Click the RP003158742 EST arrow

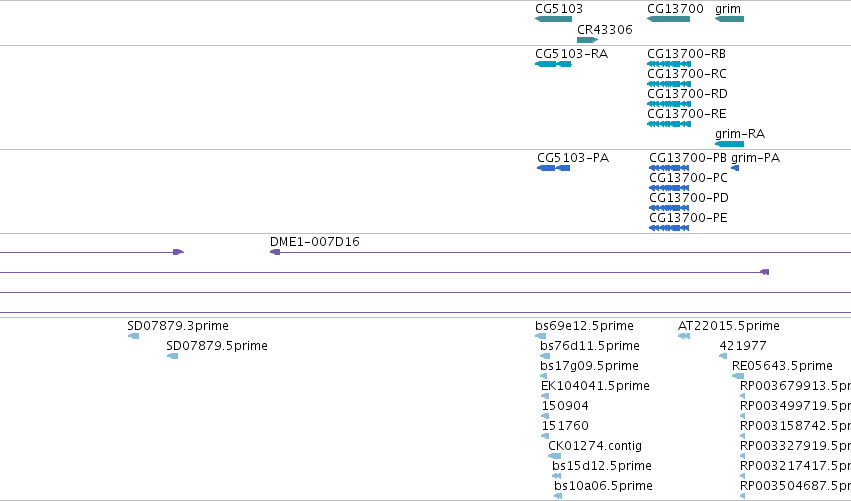pos(742,436)
